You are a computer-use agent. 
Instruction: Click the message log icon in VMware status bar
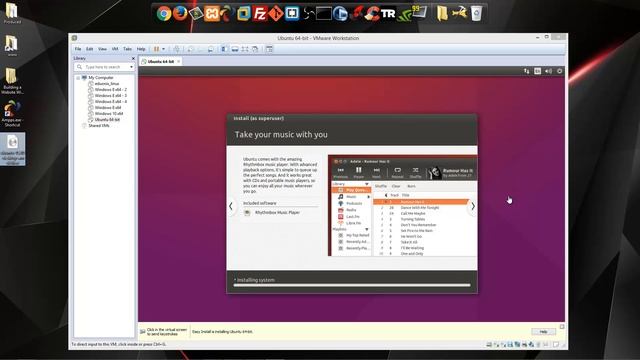point(556,345)
